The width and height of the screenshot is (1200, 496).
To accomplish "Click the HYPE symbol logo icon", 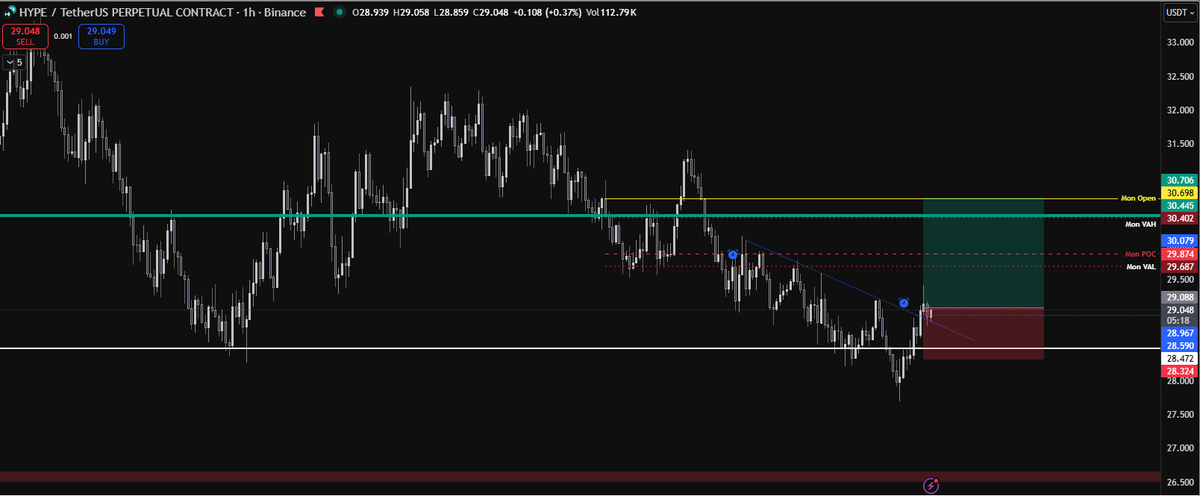I will pos(10,13).
